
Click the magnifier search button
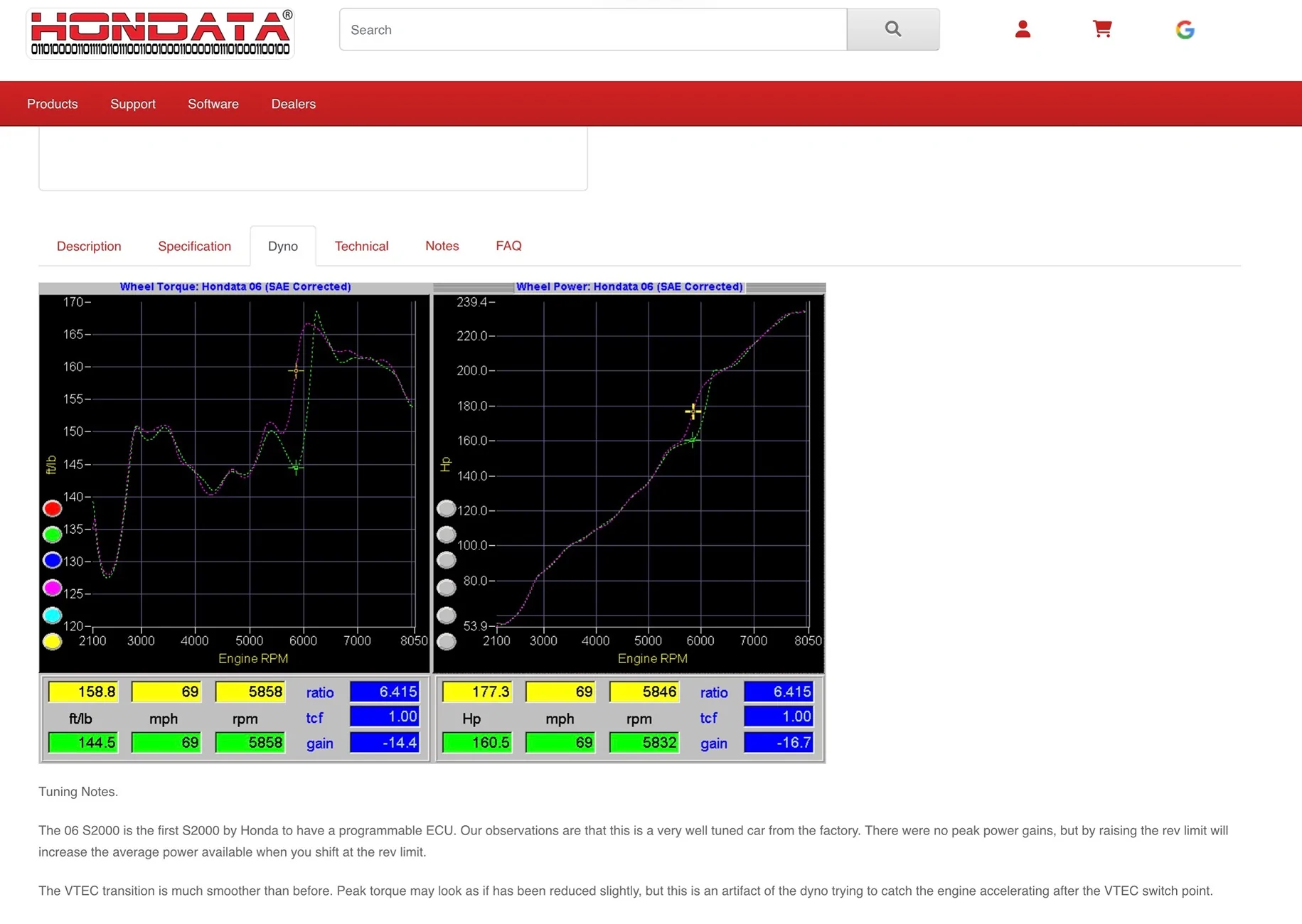click(893, 29)
